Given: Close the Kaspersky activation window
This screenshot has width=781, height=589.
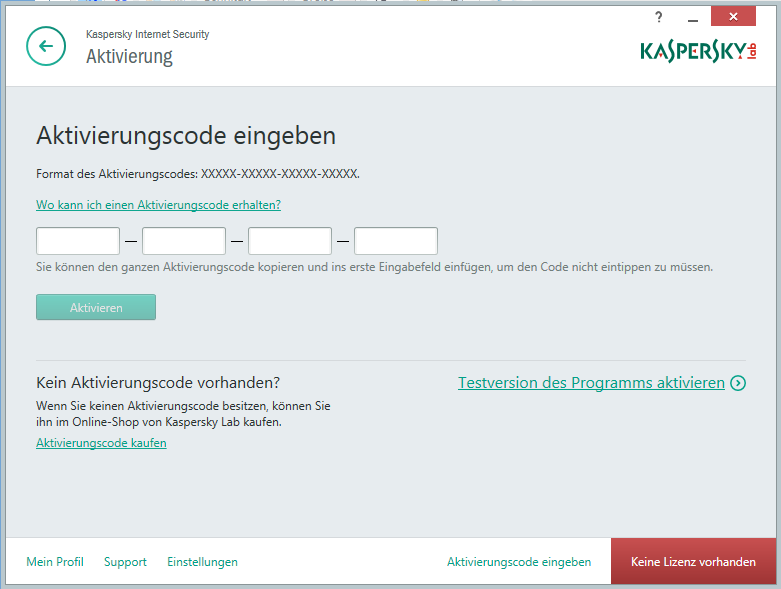Looking at the screenshot, I should [733, 16].
